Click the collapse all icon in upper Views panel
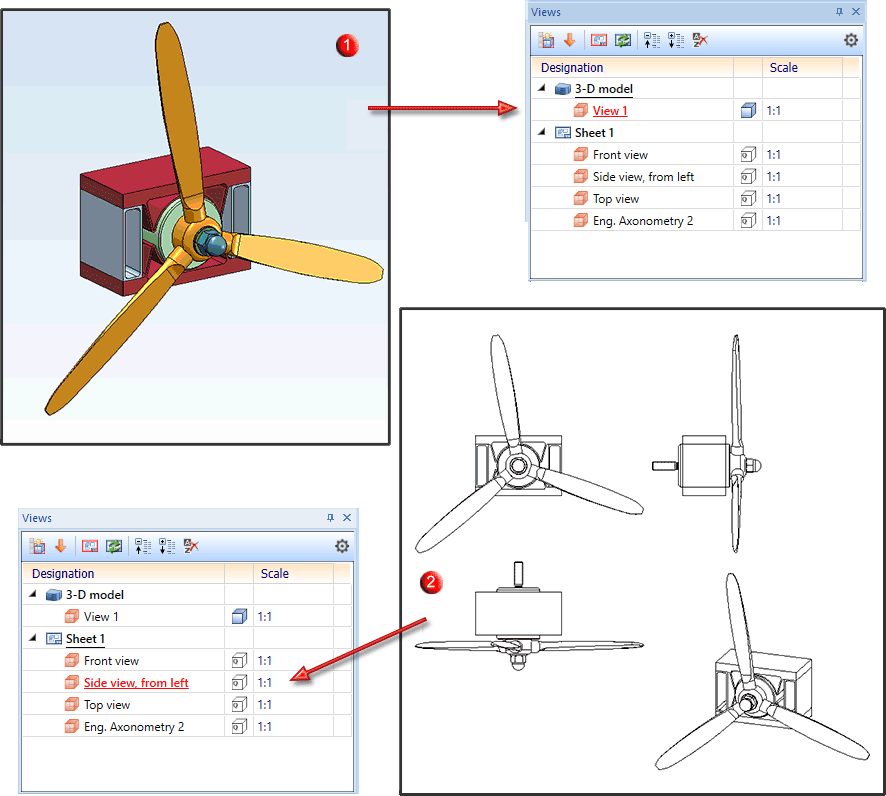 click(x=652, y=40)
